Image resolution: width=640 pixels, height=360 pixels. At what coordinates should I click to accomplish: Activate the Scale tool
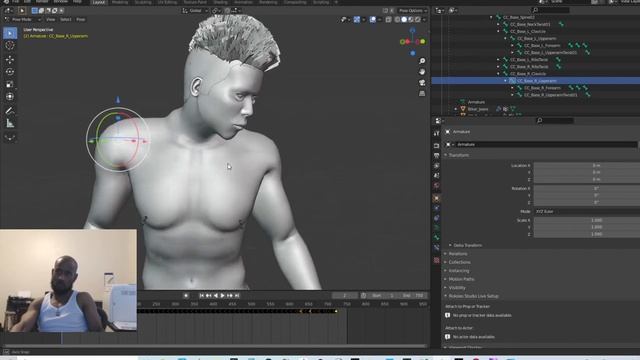tap(10, 84)
